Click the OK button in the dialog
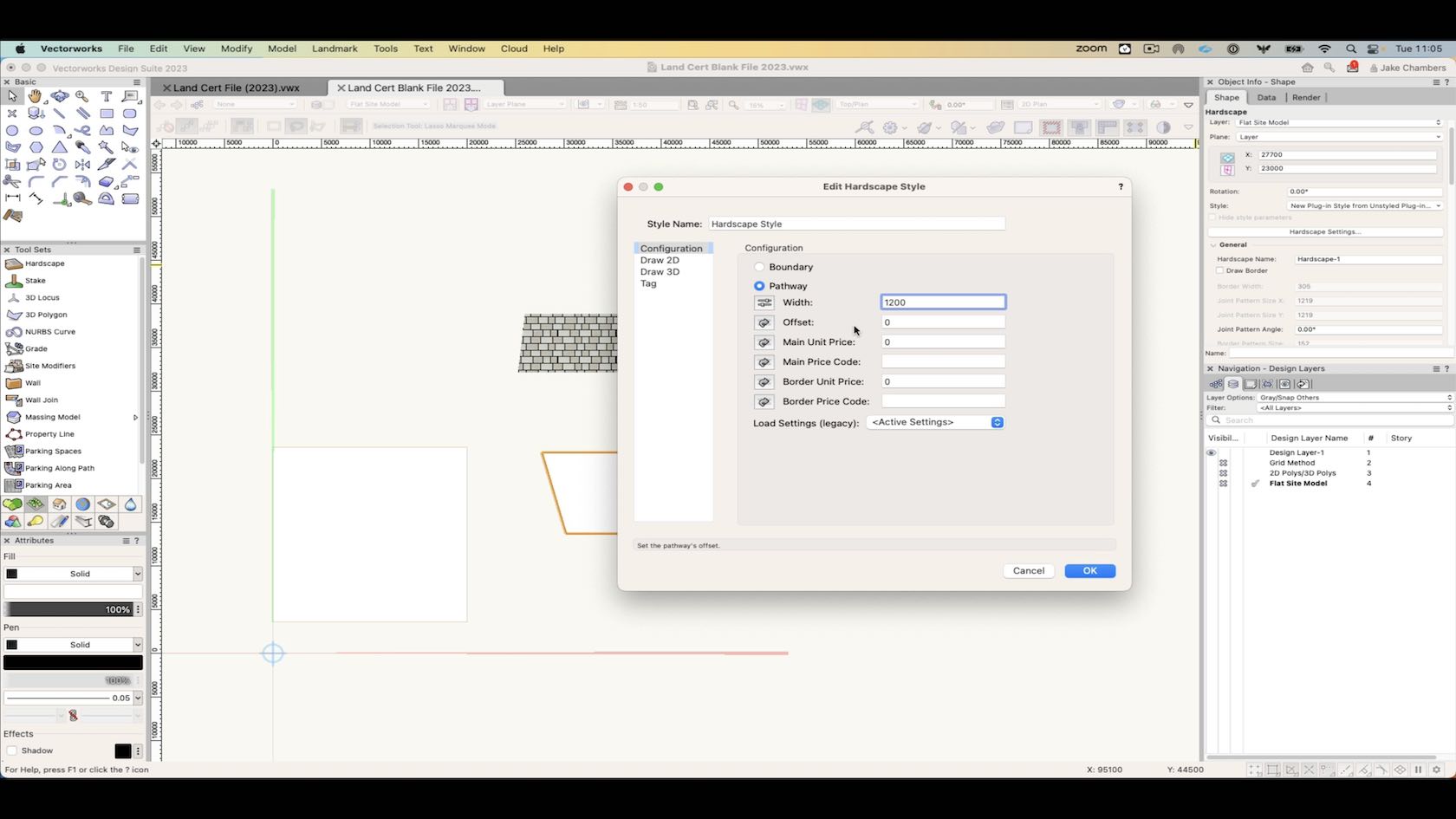This screenshot has width=1456, height=819. (x=1089, y=570)
